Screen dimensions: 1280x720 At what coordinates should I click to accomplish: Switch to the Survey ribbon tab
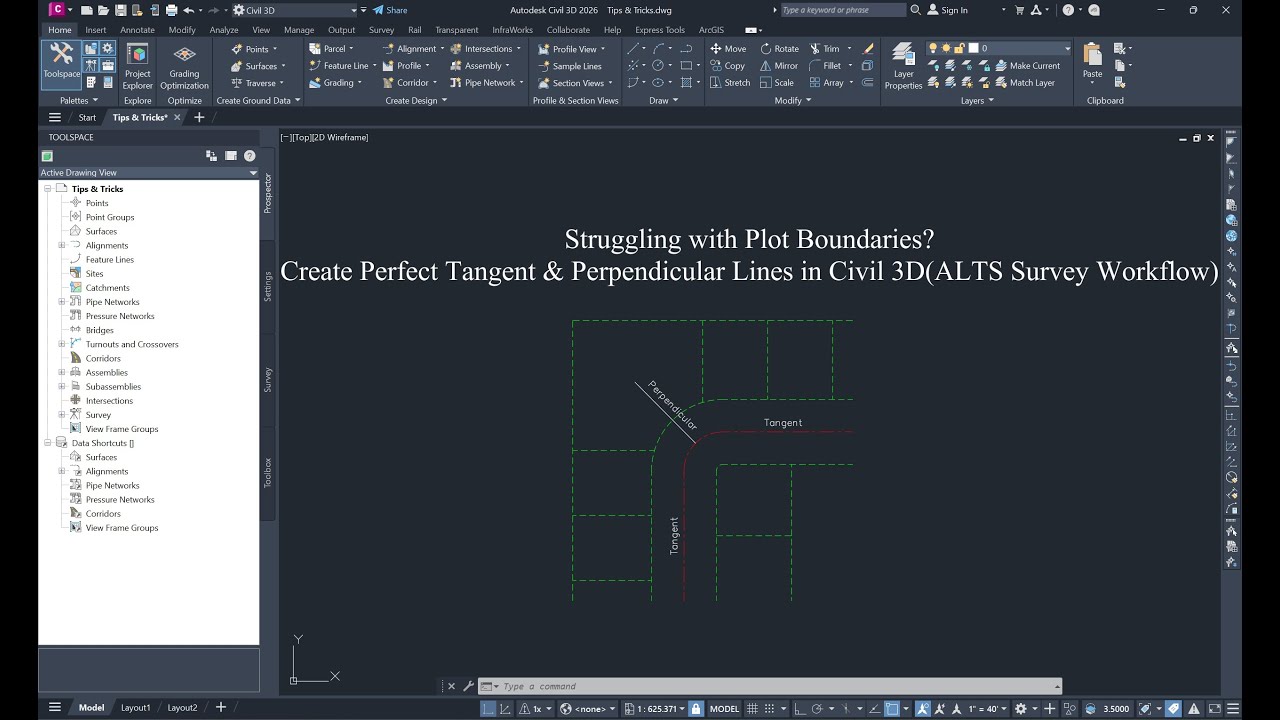pos(381,30)
